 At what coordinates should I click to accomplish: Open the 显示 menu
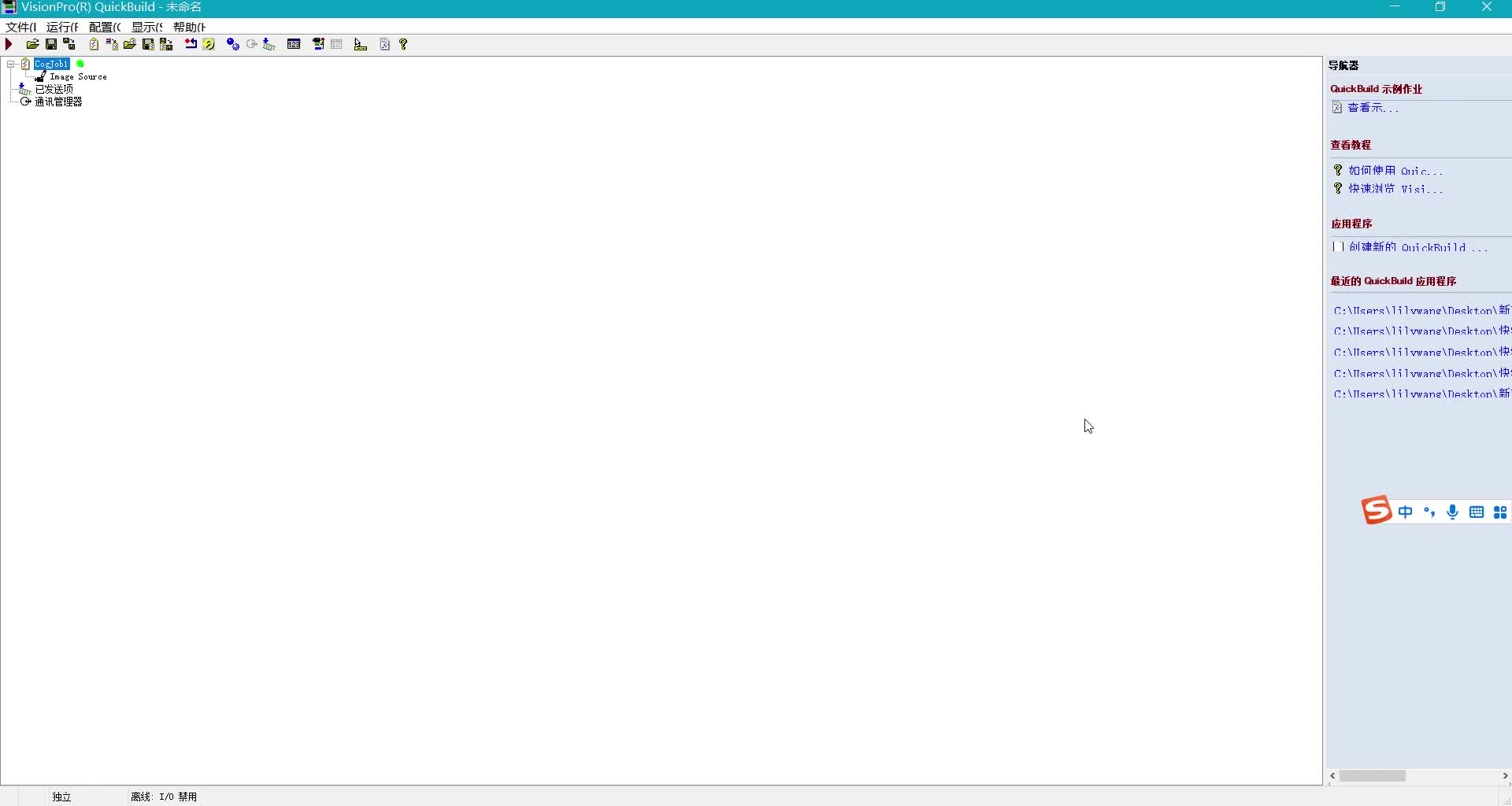coord(147,27)
